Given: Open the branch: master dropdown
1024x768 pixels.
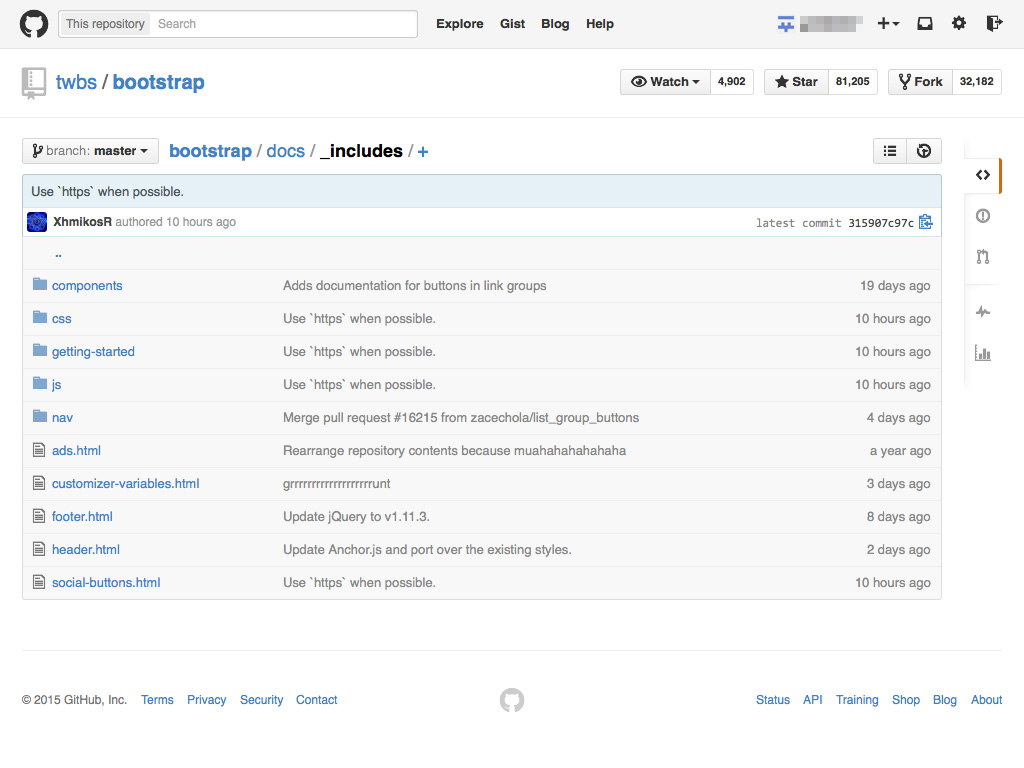Looking at the screenshot, I should [89, 150].
